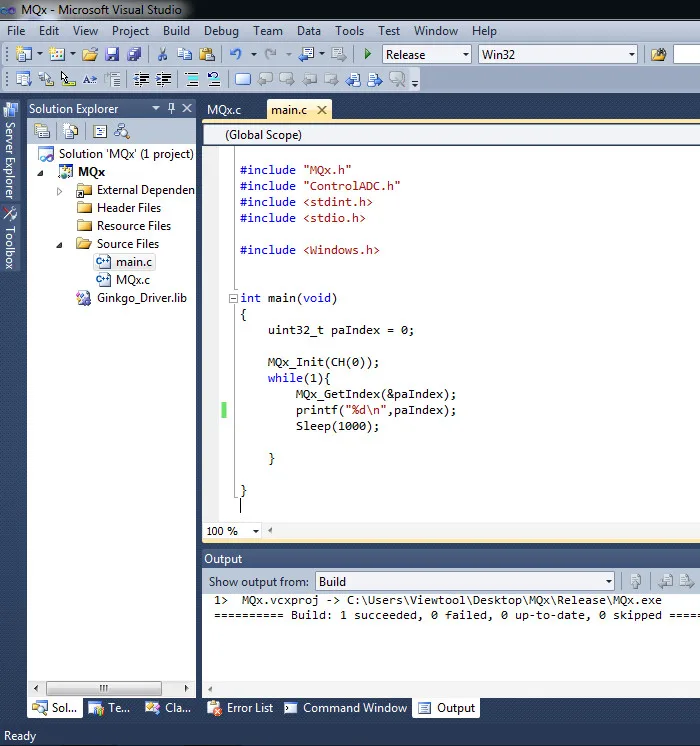Click the Display an Object Member List icon
700x746 pixels.
(x=23, y=79)
